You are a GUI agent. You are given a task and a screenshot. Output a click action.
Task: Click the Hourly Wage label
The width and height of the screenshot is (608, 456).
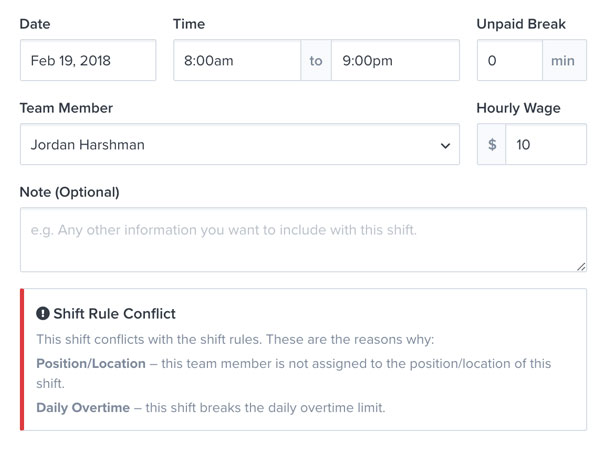[x=518, y=108]
